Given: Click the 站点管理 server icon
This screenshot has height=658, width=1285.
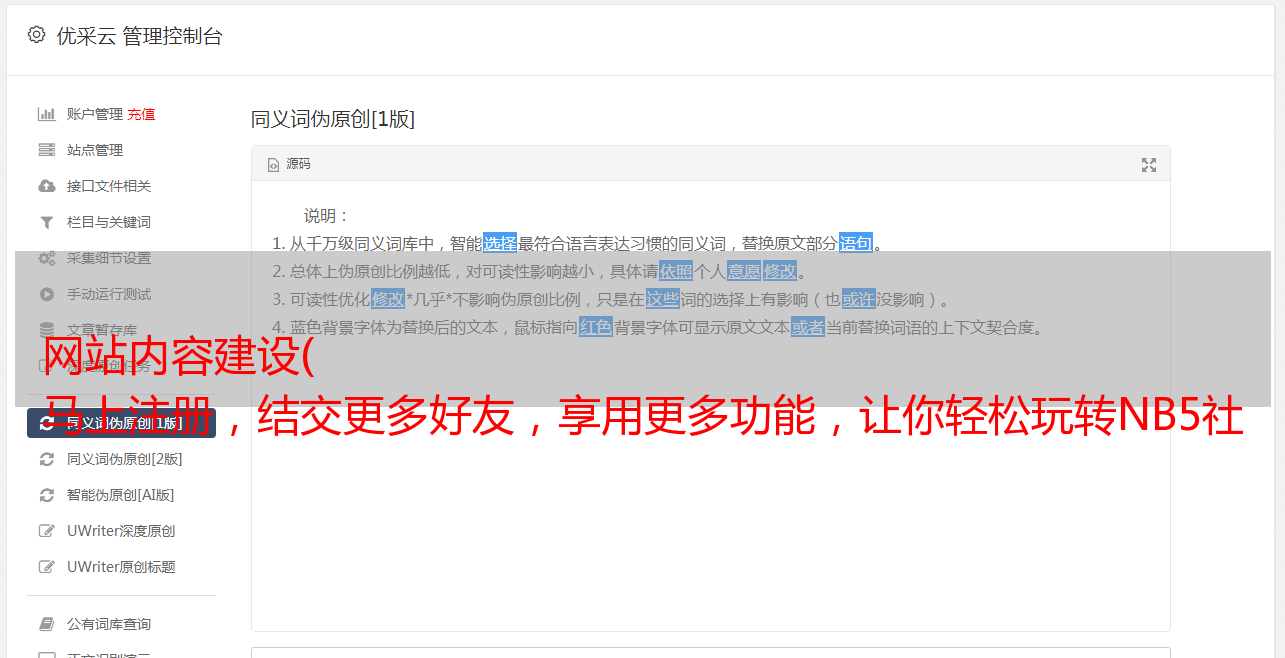Looking at the screenshot, I should pyautogui.click(x=46, y=150).
